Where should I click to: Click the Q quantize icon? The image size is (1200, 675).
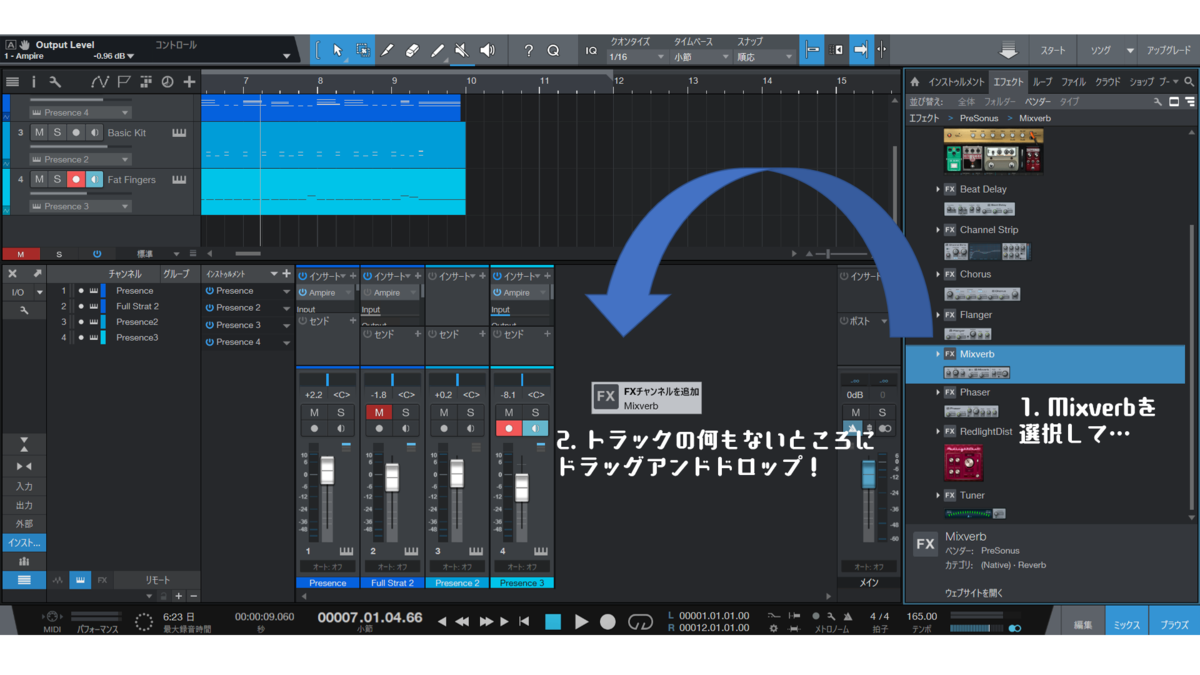tap(553, 50)
